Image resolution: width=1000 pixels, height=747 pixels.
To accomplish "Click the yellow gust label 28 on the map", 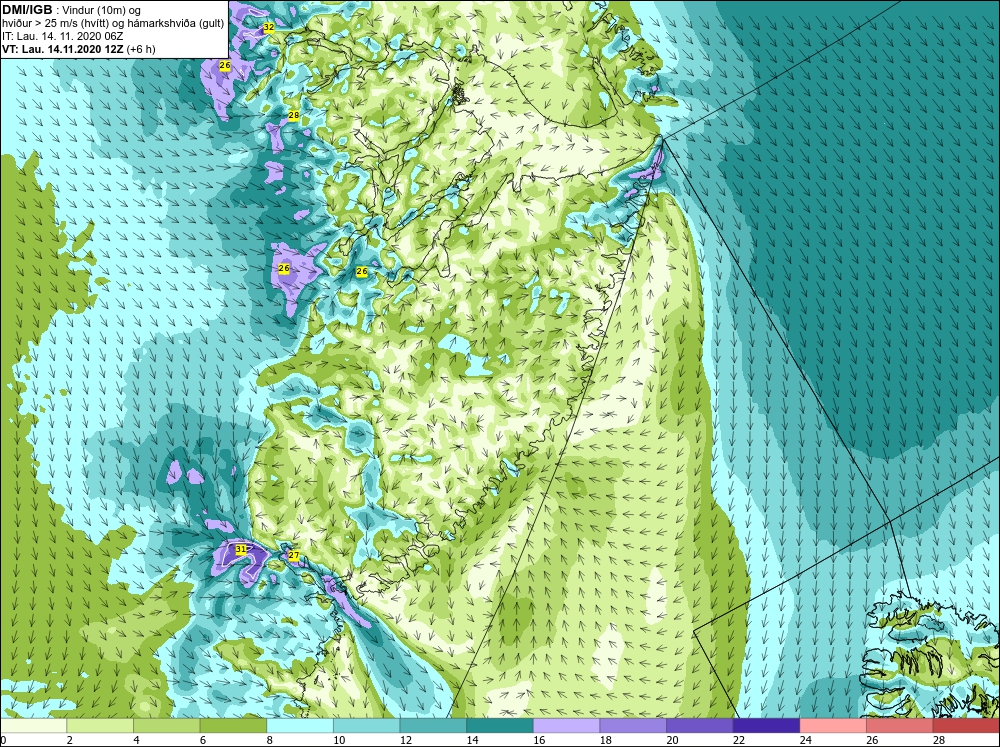I will click(293, 115).
